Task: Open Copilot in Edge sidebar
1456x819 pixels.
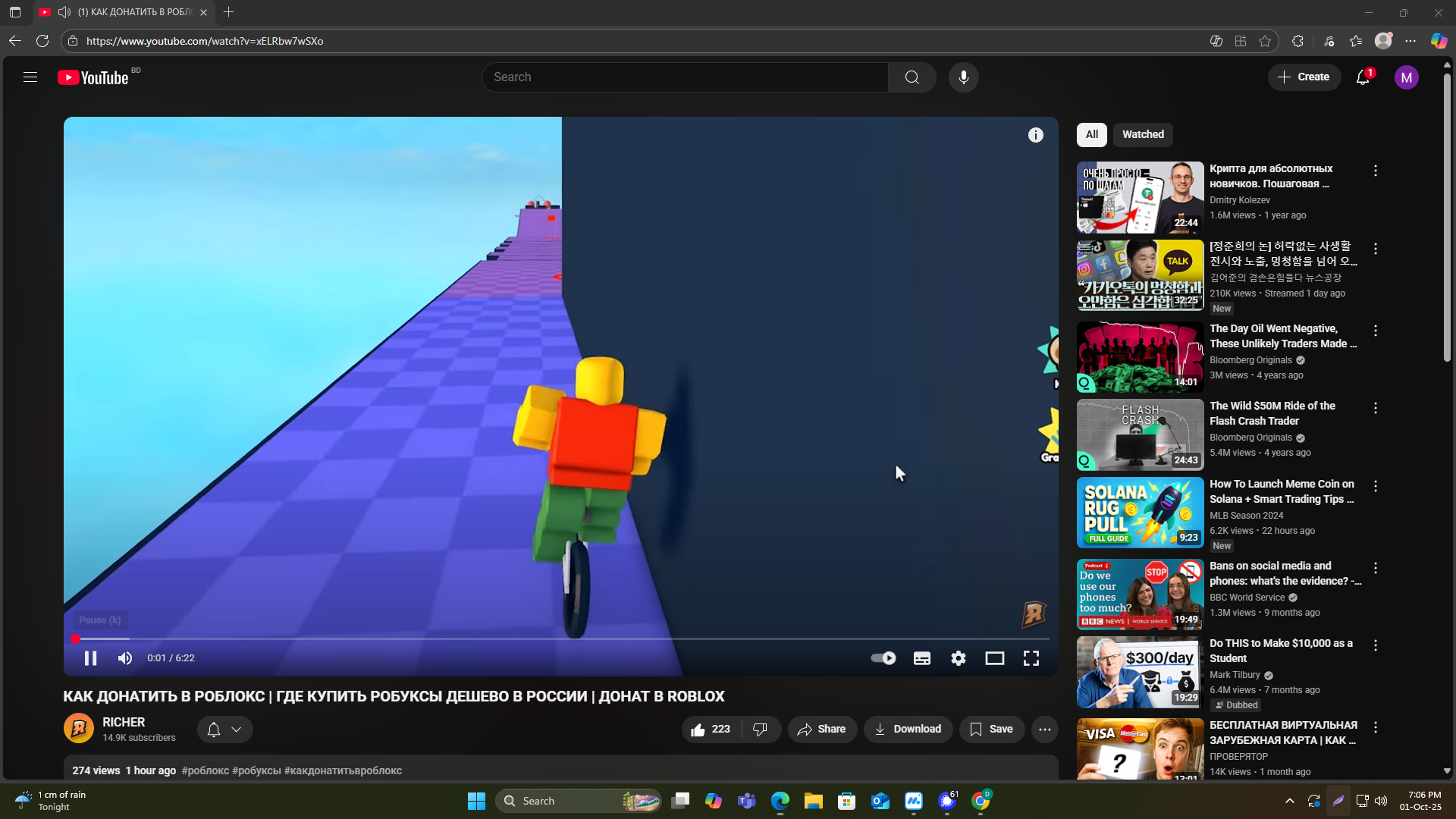Action: [1439, 41]
